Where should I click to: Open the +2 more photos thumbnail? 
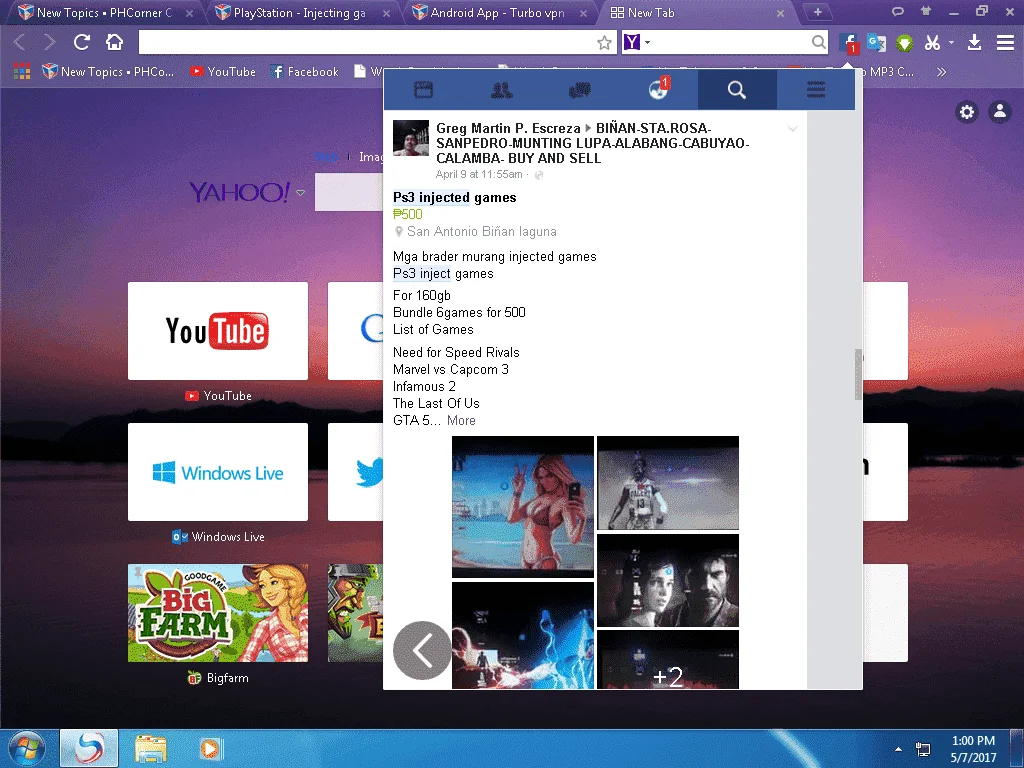(x=667, y=660)
